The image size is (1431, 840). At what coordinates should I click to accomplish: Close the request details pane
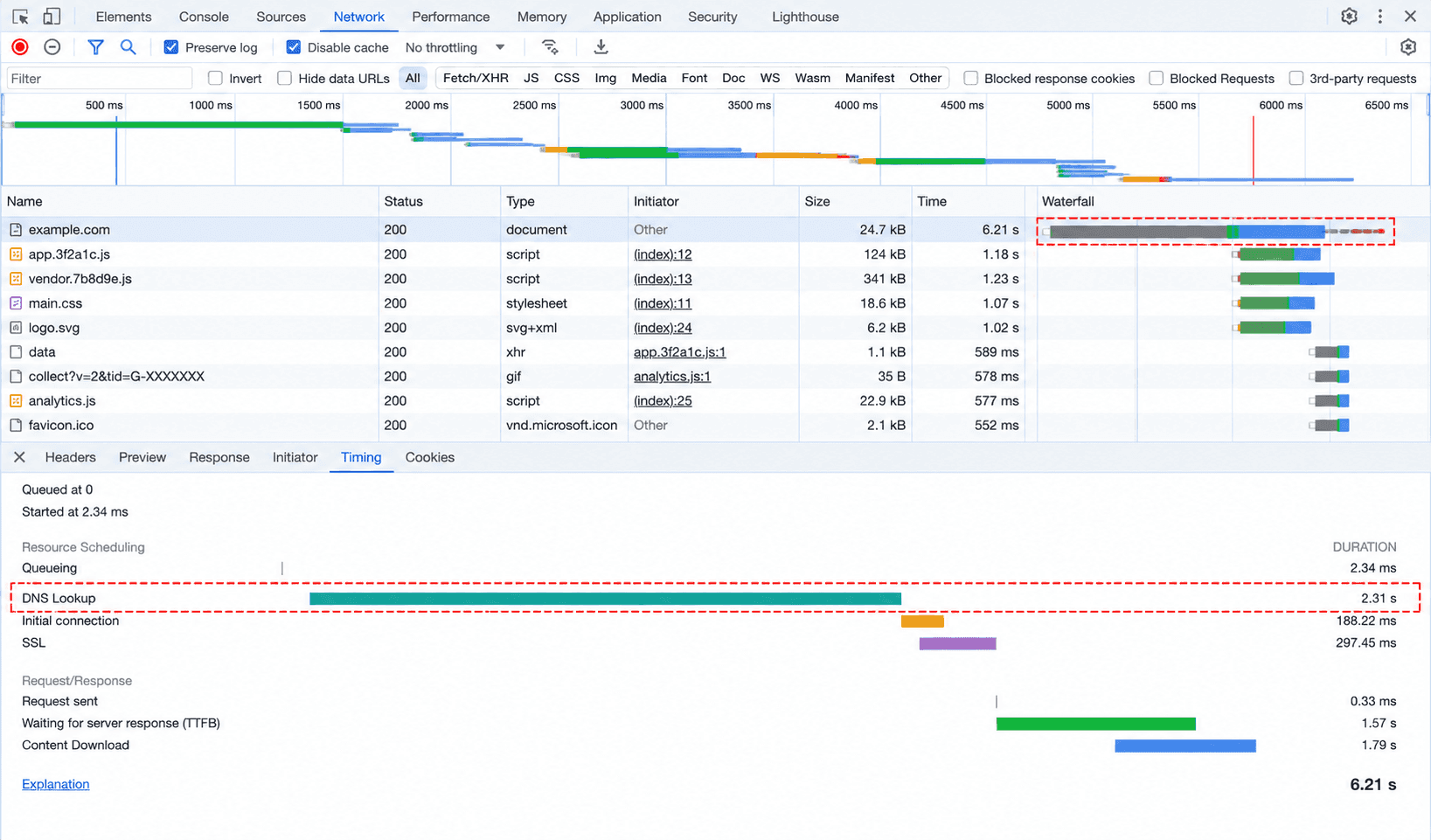pyautogui.click(x=19, y=457)
